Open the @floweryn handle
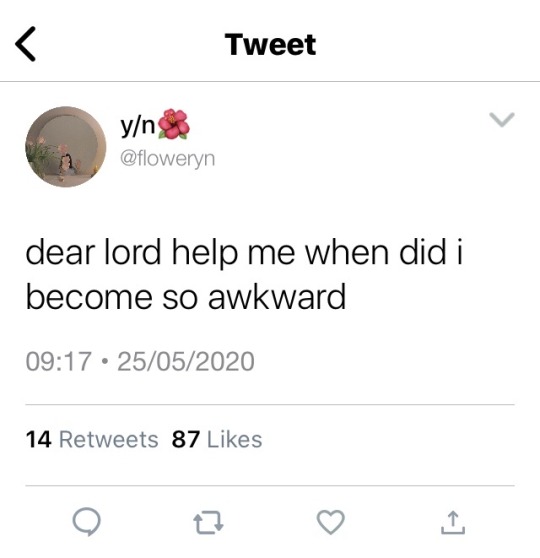 (x=168, y=158)
